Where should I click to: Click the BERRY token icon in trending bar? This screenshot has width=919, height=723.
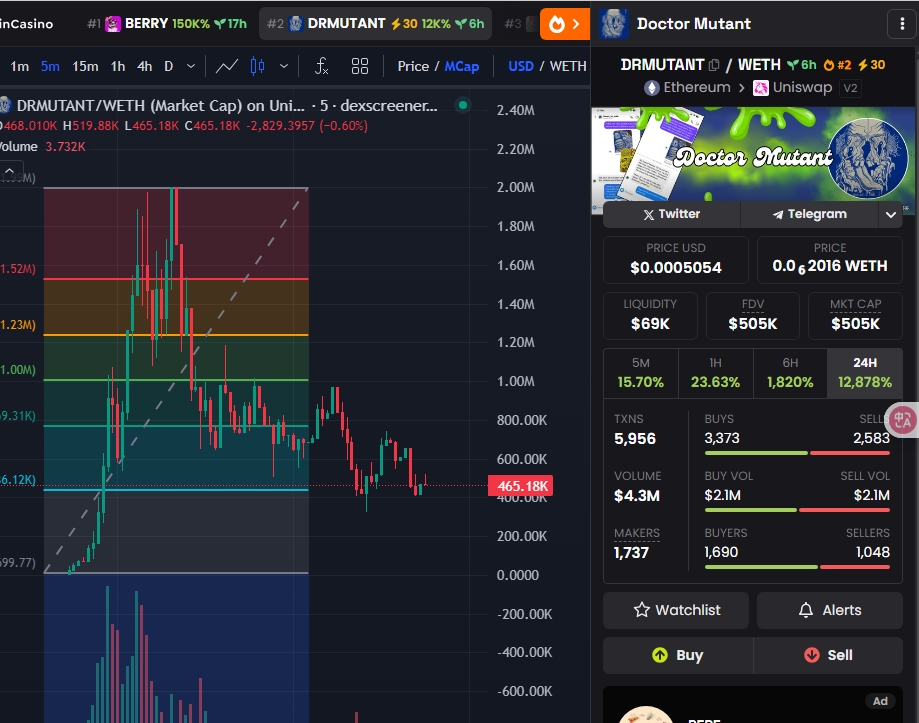point(113,24)
